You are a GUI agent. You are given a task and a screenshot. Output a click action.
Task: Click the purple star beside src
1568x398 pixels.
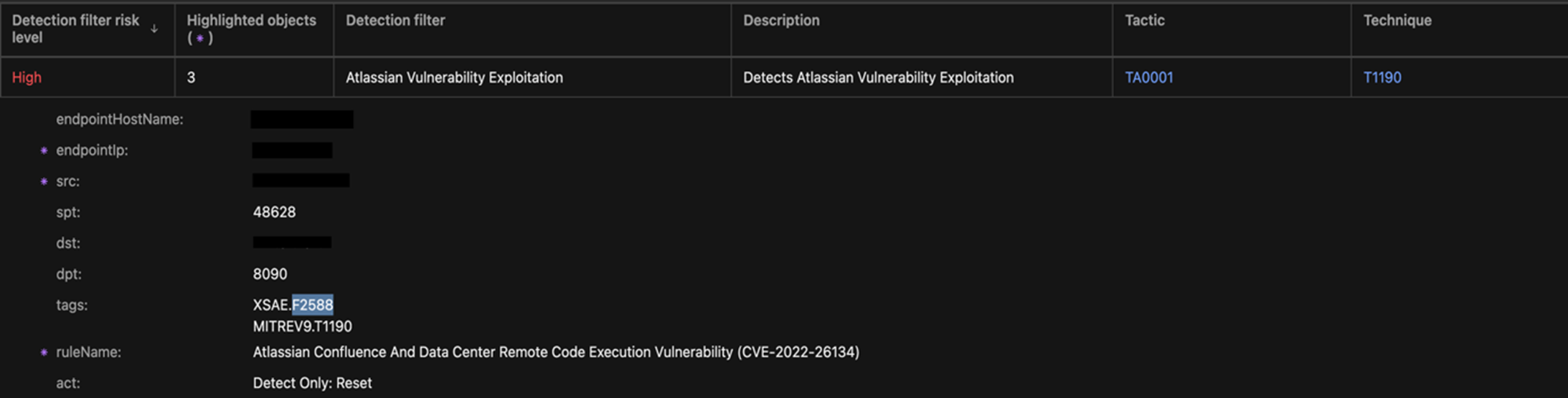tap(44, 181)
